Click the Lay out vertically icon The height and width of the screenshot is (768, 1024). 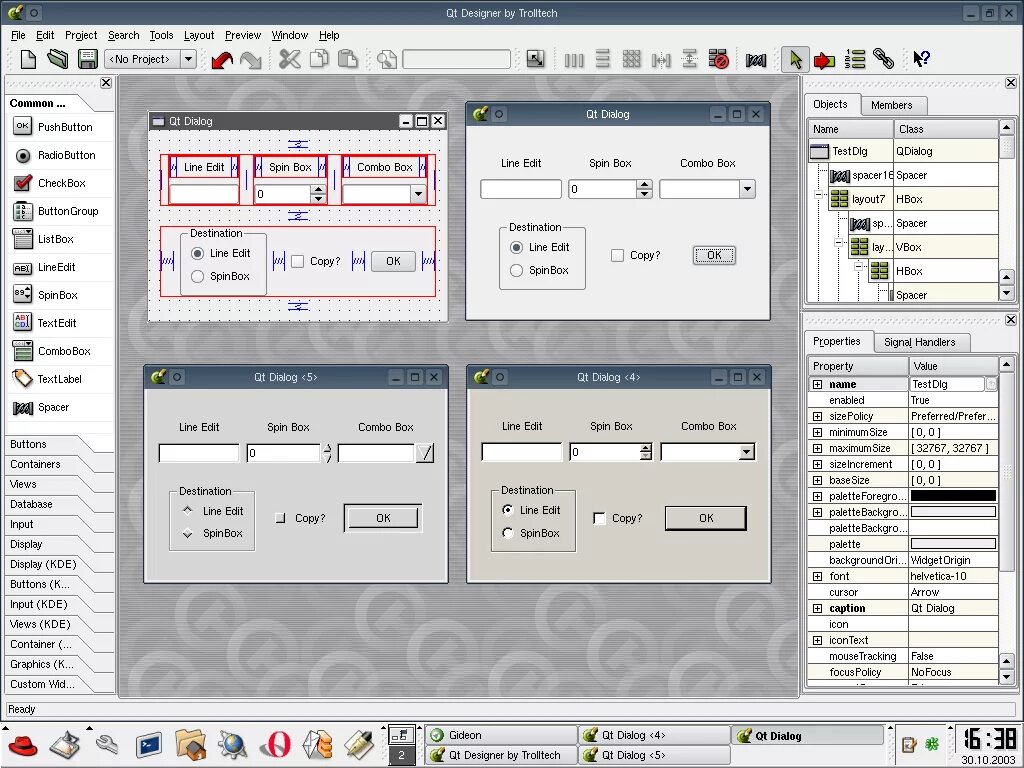[603, 60]
